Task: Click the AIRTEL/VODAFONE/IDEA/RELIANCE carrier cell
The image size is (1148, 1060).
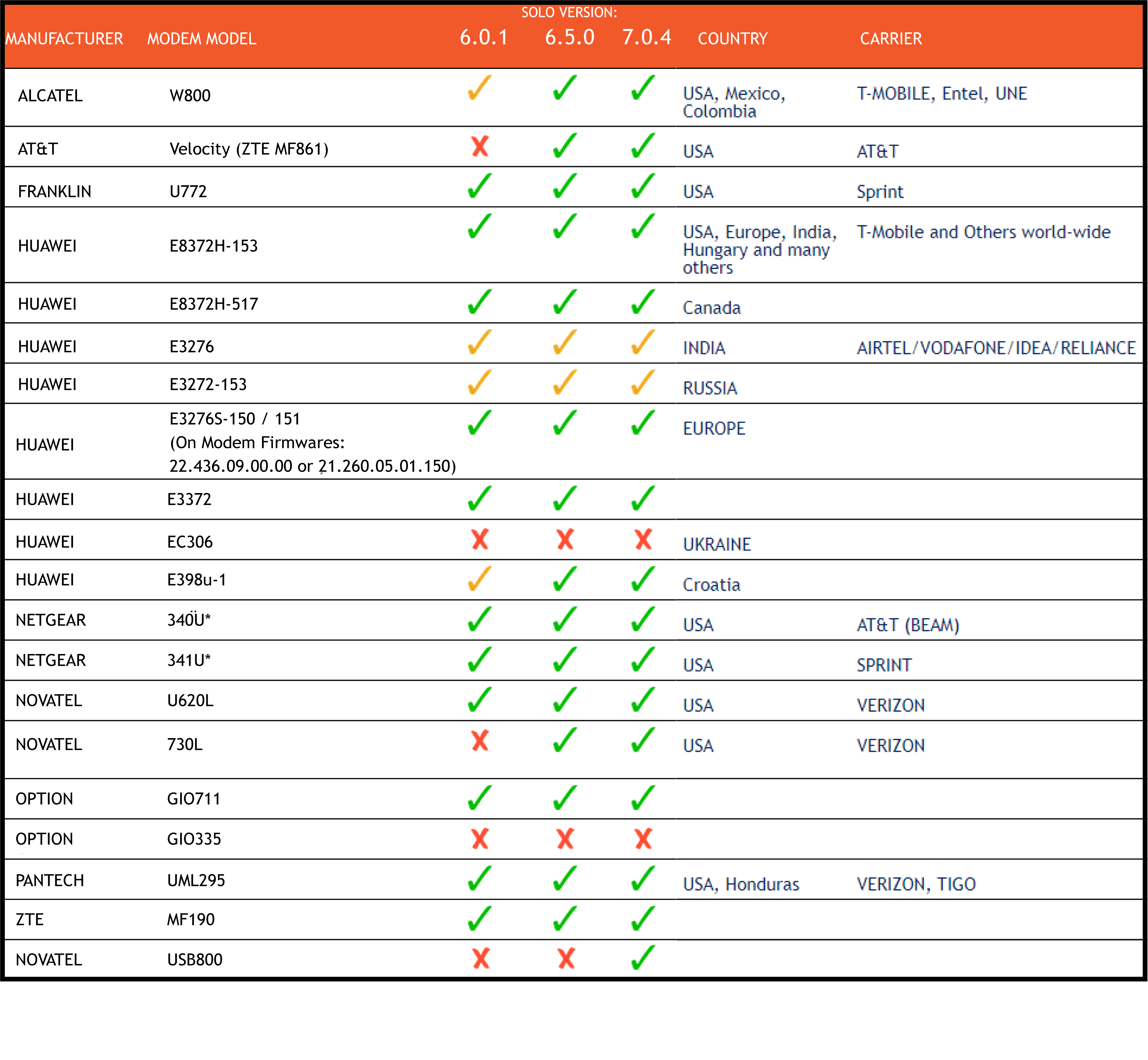Action: coord(996,348)
